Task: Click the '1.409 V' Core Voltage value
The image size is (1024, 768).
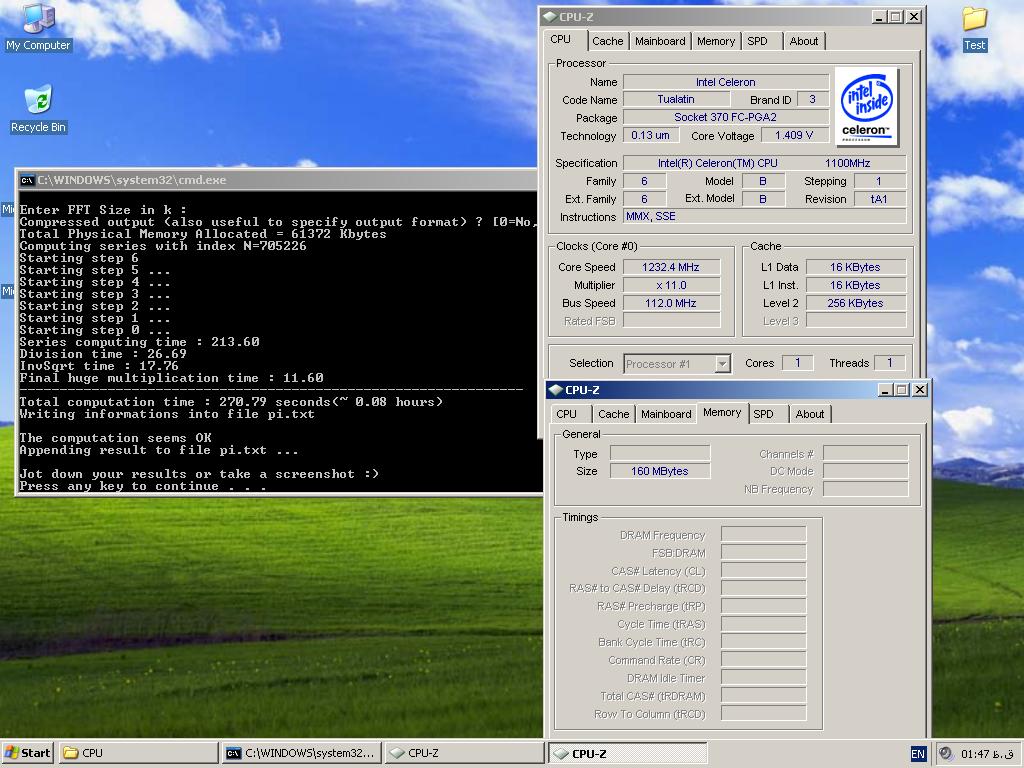Action: click(x=794, y=135)
